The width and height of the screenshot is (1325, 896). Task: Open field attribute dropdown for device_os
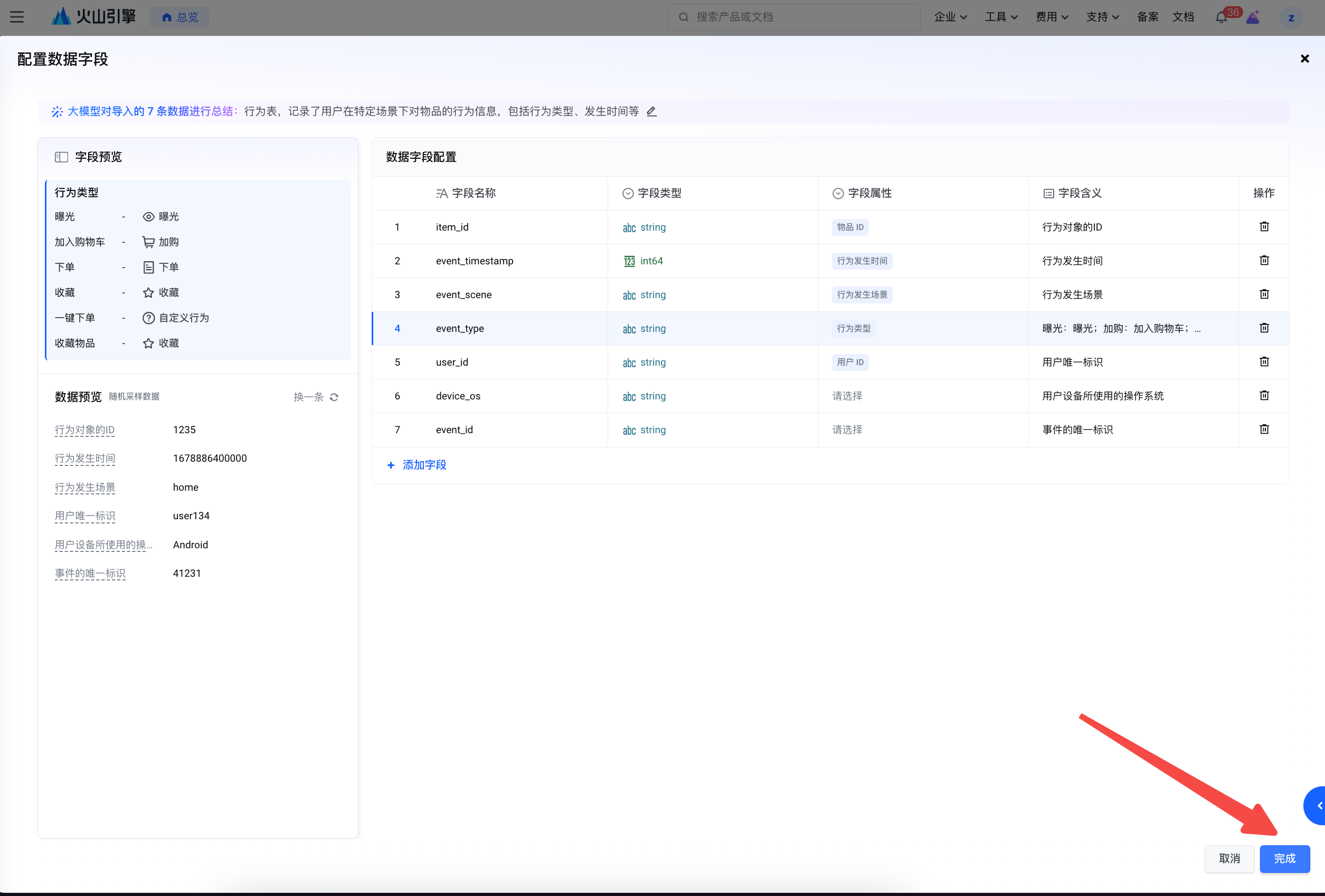coord(847,396)
